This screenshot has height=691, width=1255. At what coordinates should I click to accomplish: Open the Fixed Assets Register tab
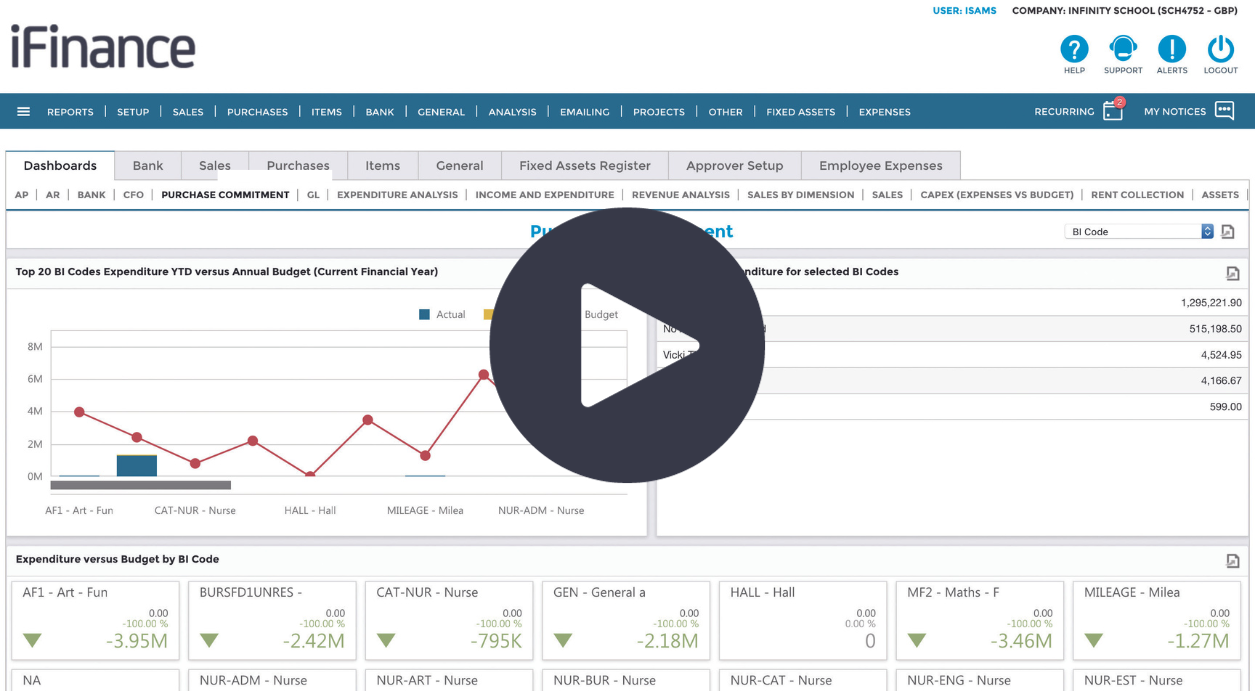[584, 165]
